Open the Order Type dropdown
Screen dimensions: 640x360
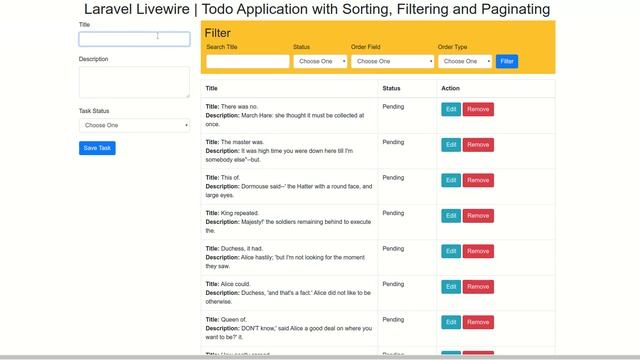point(465,61)
